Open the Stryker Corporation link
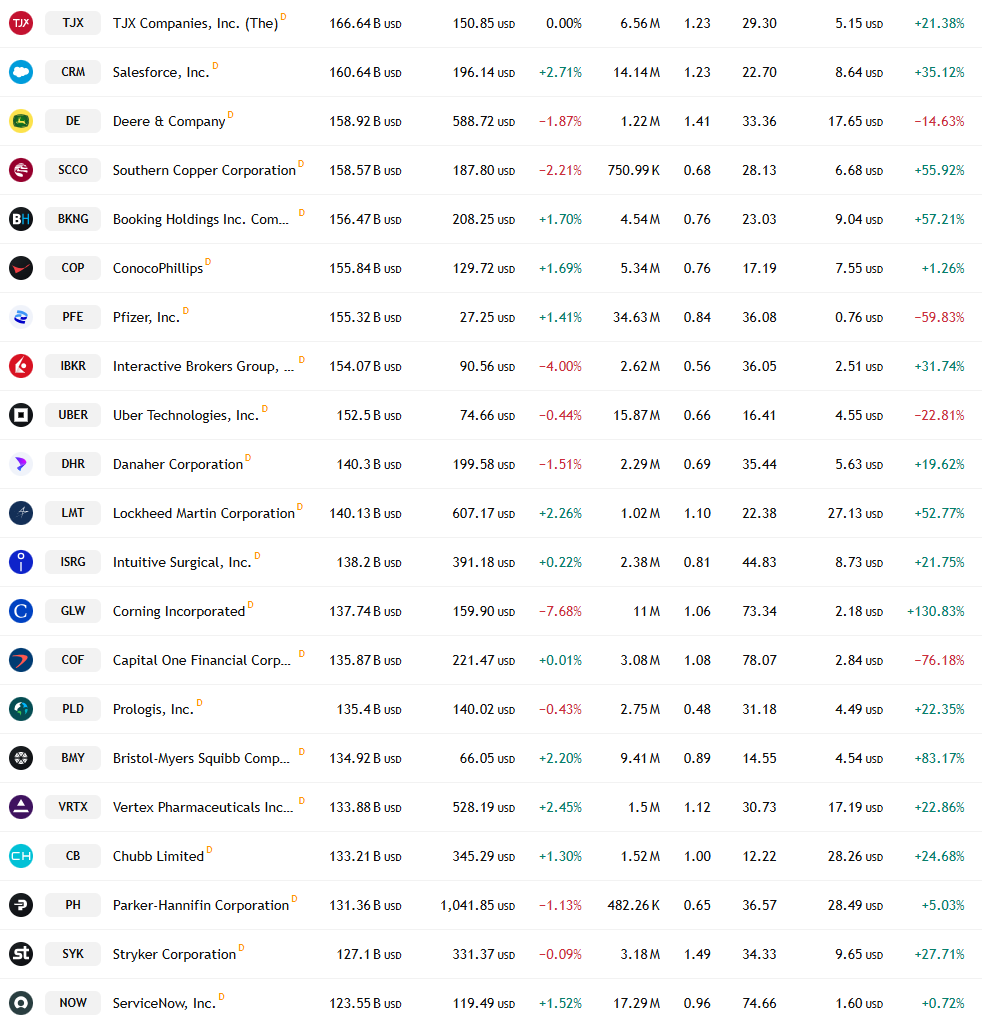This screenshot has height=1022, width=982. pyautogui.click(x=174, y=954)
